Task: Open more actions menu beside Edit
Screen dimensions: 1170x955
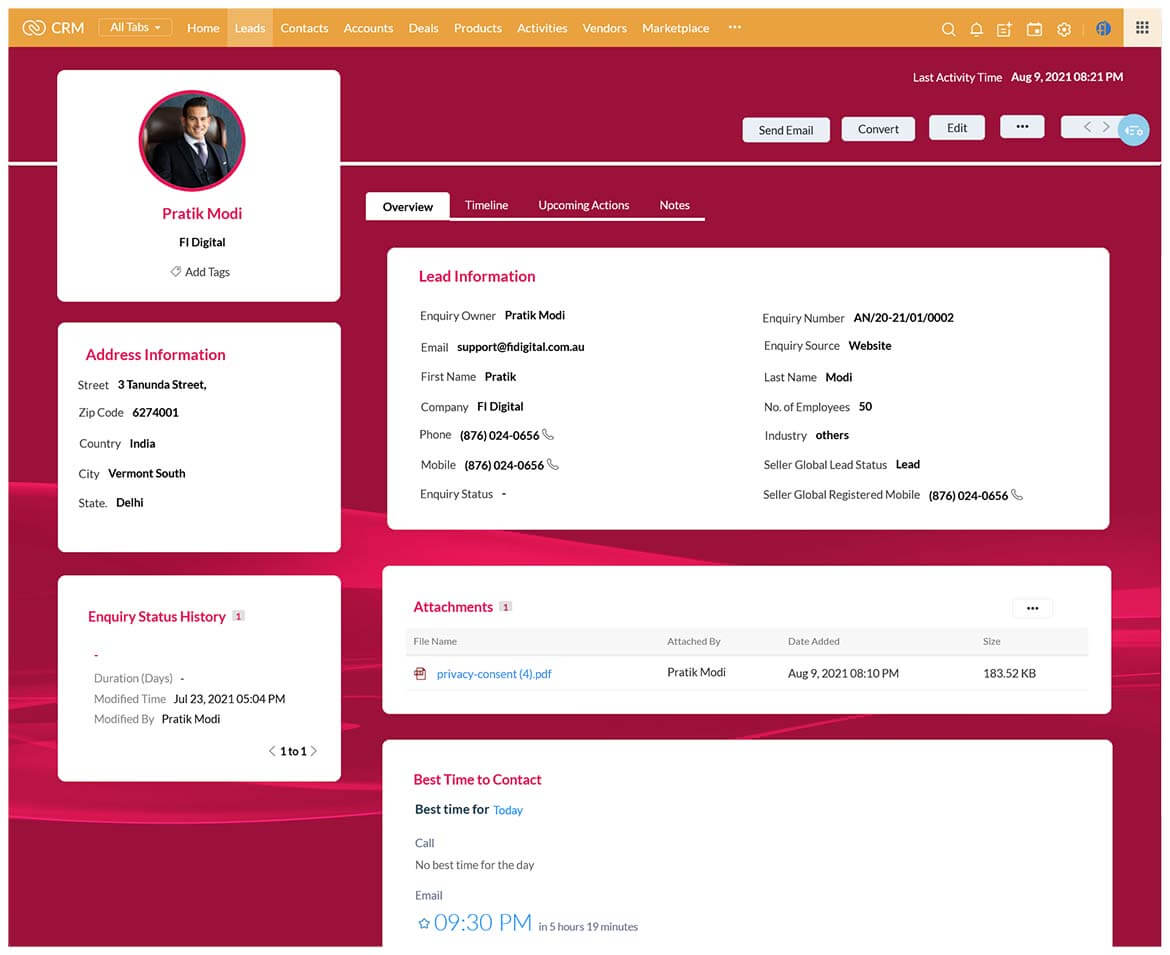Action: pos(1021,127)
